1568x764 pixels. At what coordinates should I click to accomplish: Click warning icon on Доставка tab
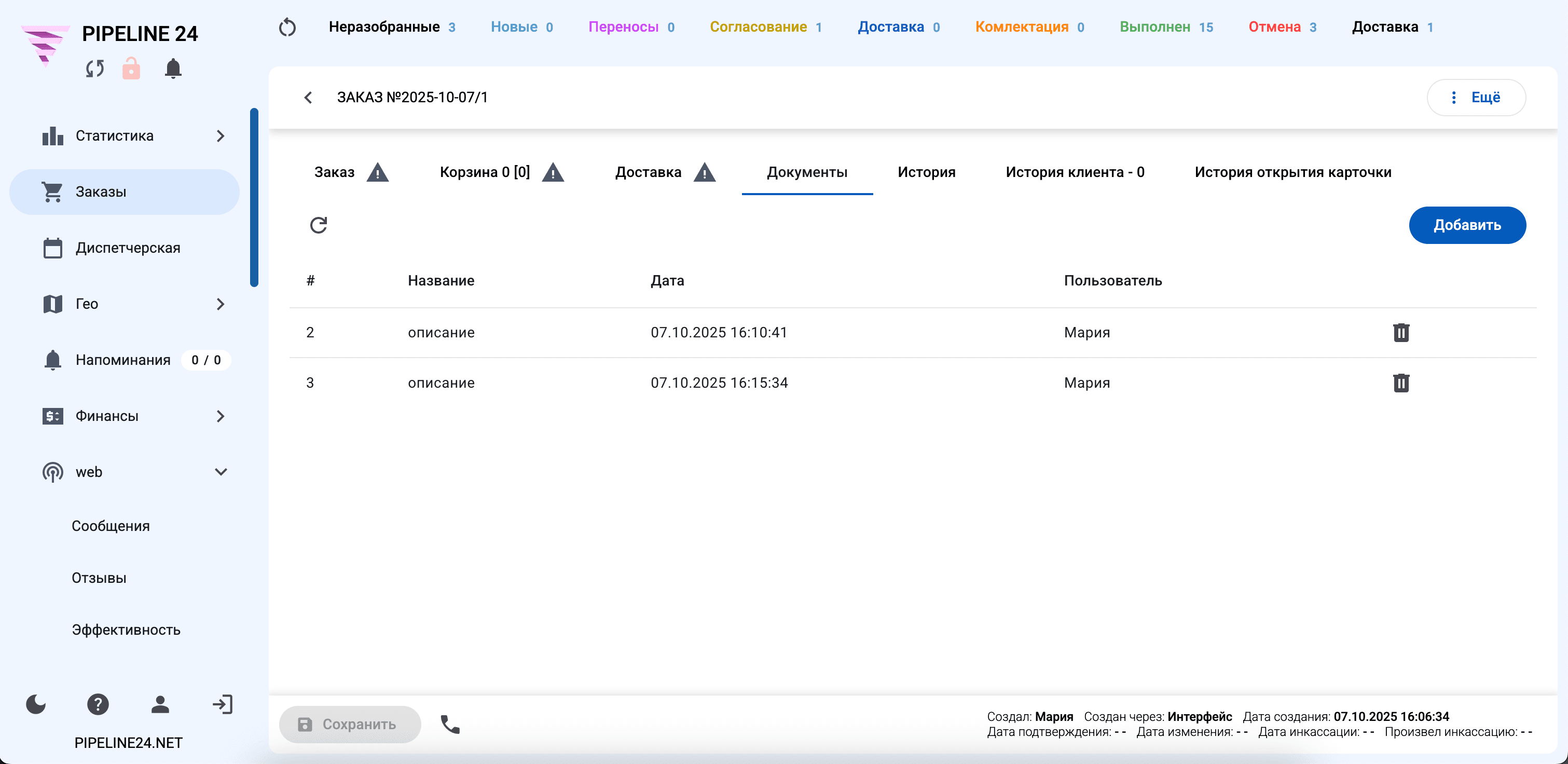click(x=704, y=173)
